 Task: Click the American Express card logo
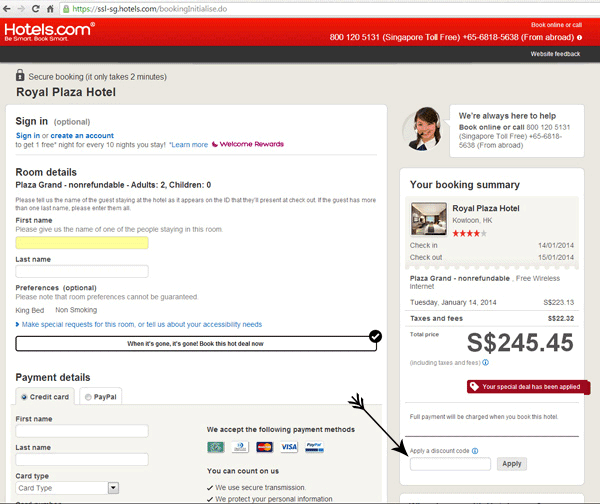pos(216,447)
